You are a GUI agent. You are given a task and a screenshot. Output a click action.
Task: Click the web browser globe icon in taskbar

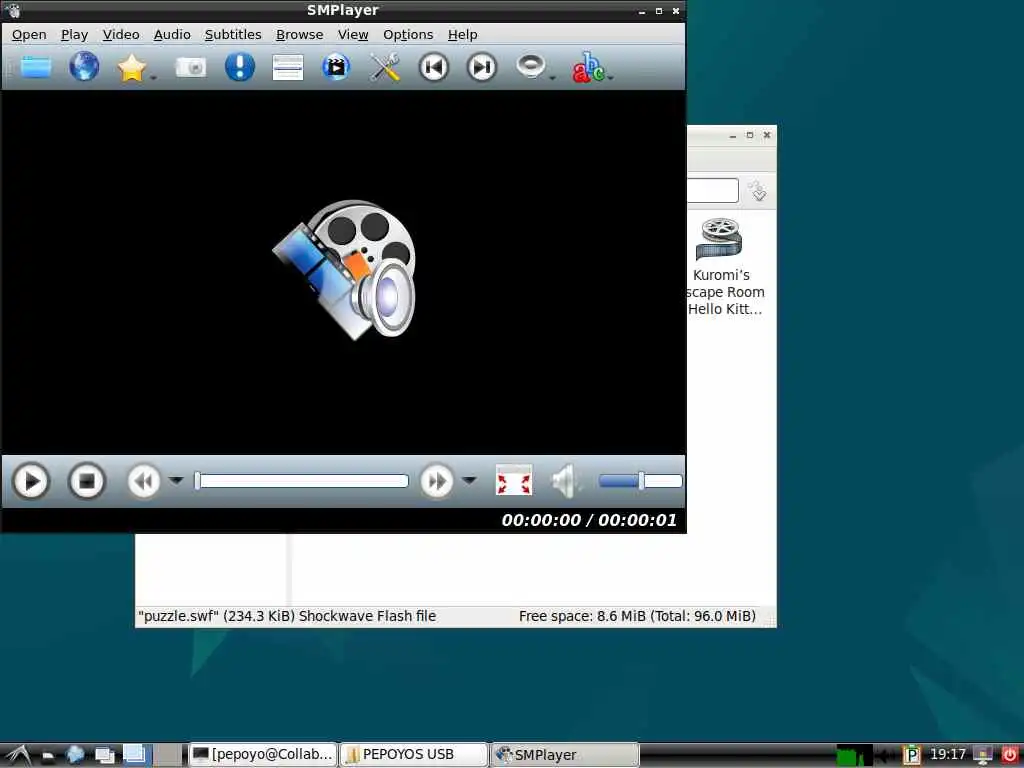point(75,755)
